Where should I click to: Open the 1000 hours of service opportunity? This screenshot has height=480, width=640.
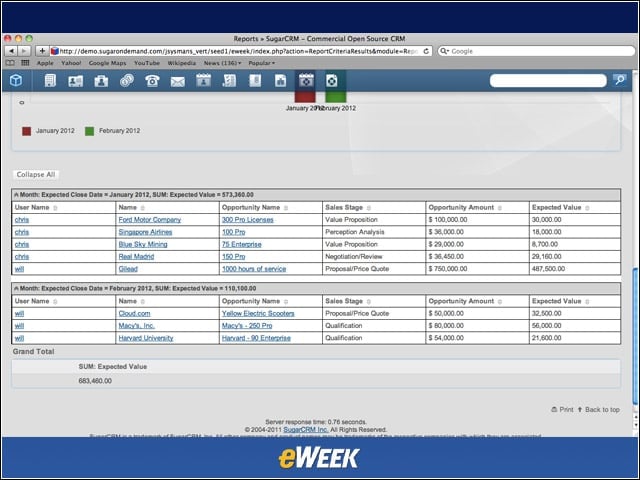pyautogui.click(x=254, y=269)
